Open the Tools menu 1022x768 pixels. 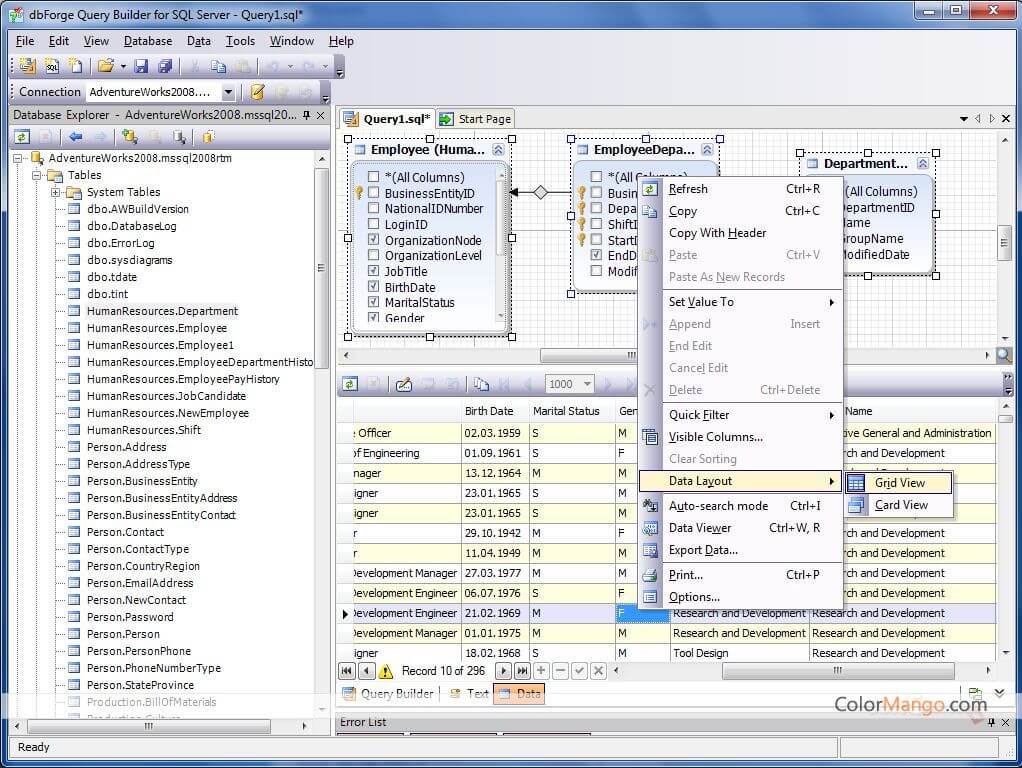coord(240,41)
